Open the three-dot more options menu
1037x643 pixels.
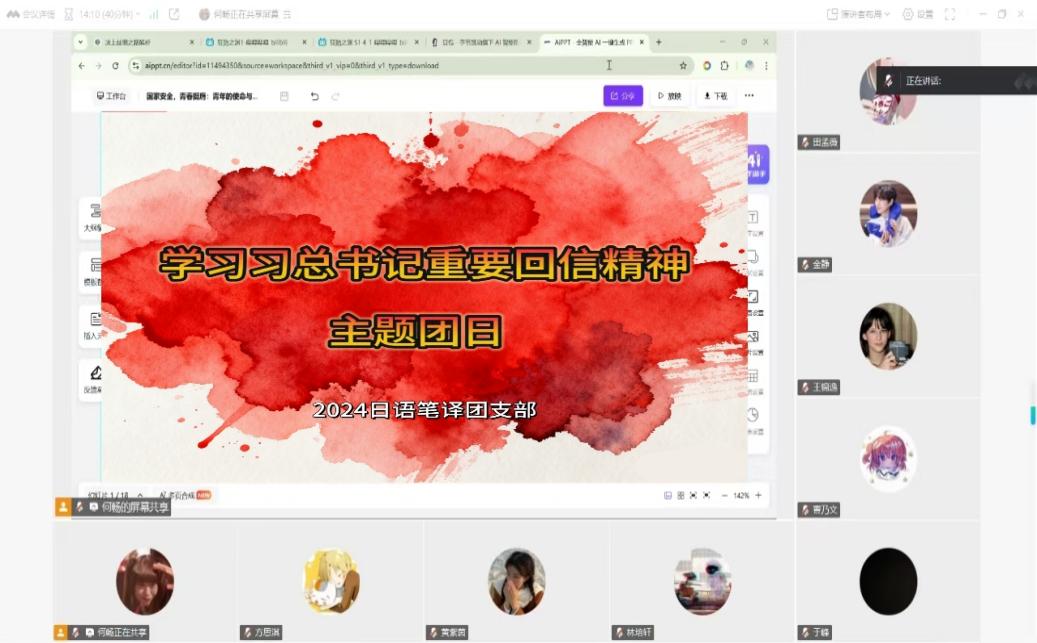tap(749, 96)
